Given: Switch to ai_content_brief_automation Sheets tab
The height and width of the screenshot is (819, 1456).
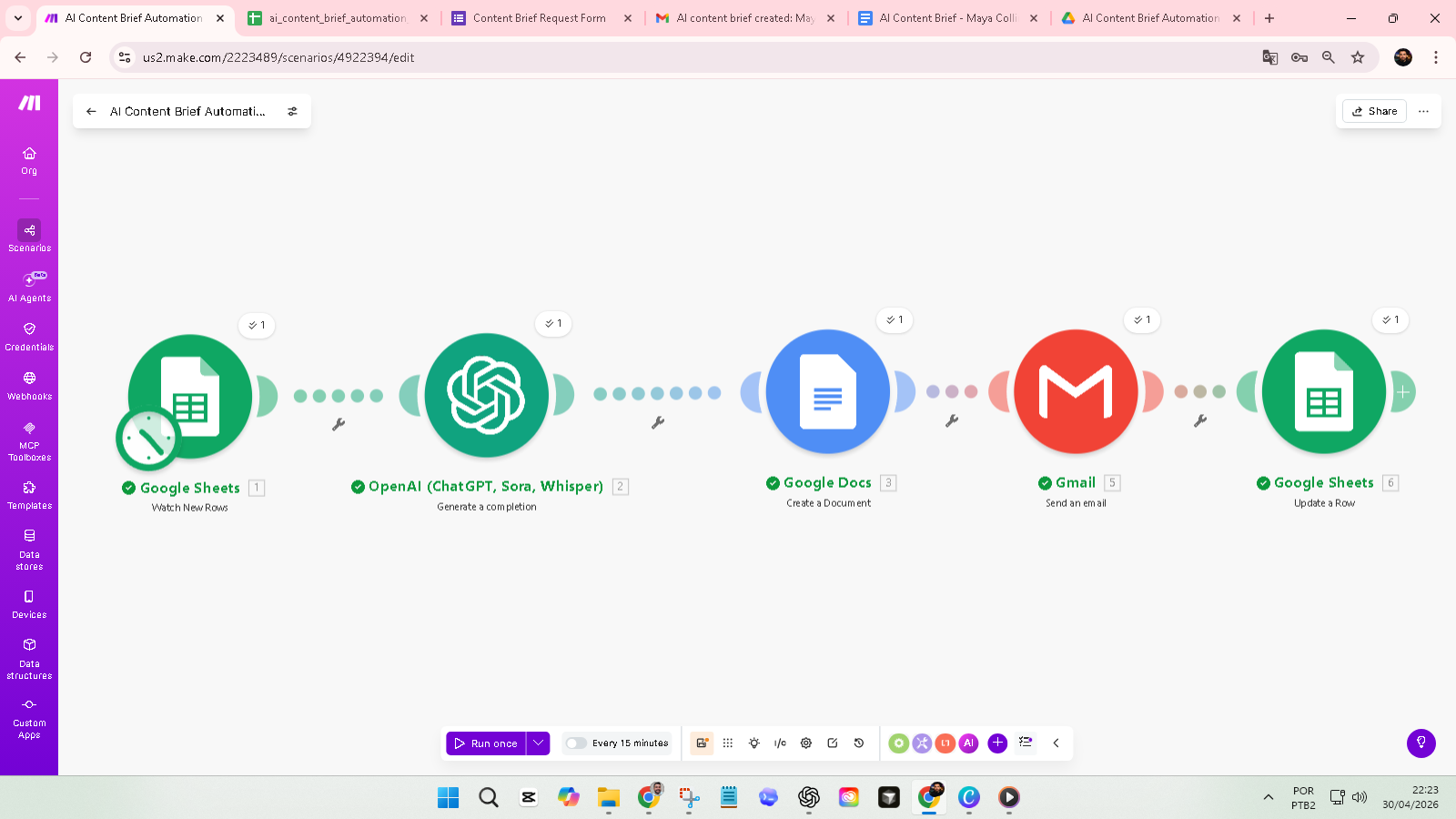Looking at the screenshot, I should click(339, 18).
